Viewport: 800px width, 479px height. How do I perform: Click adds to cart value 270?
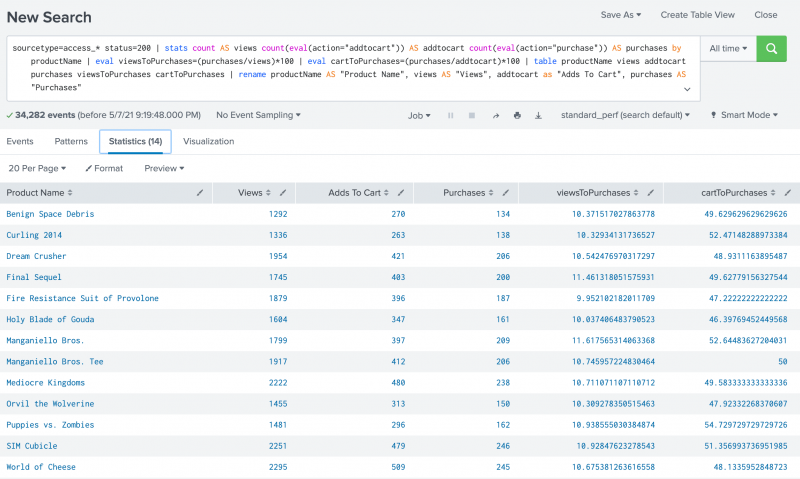coord(398,214)
